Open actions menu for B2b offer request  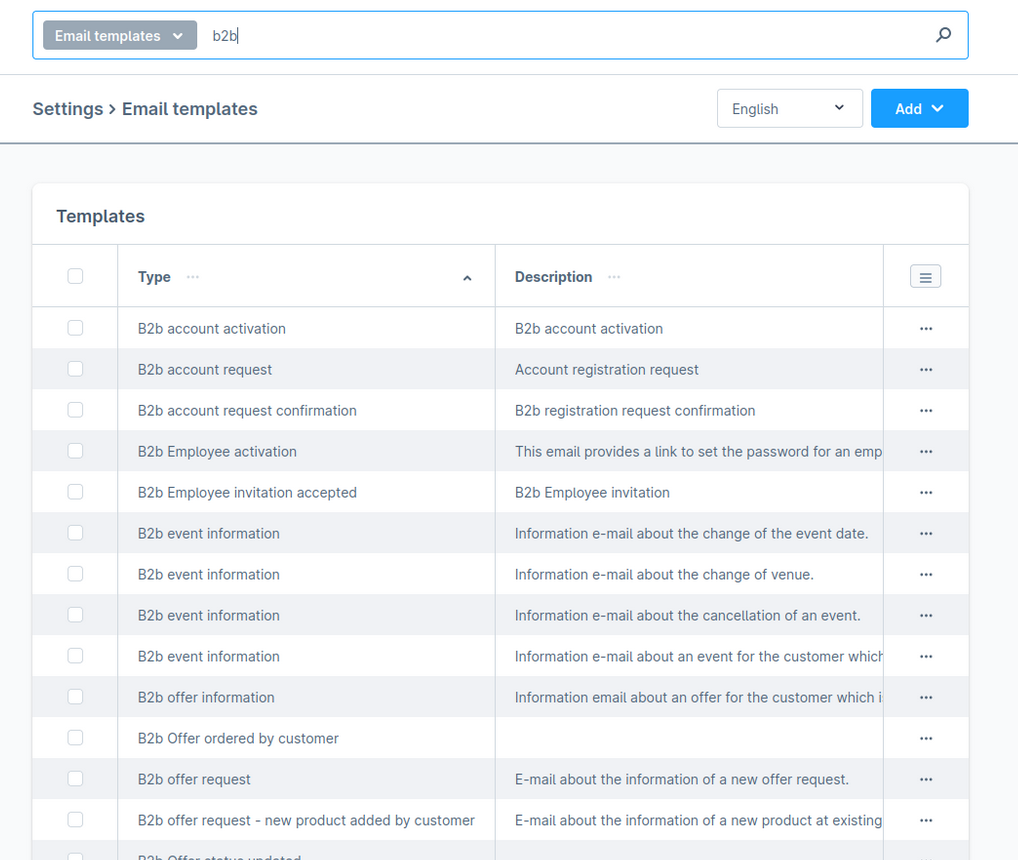click(925, 780)
